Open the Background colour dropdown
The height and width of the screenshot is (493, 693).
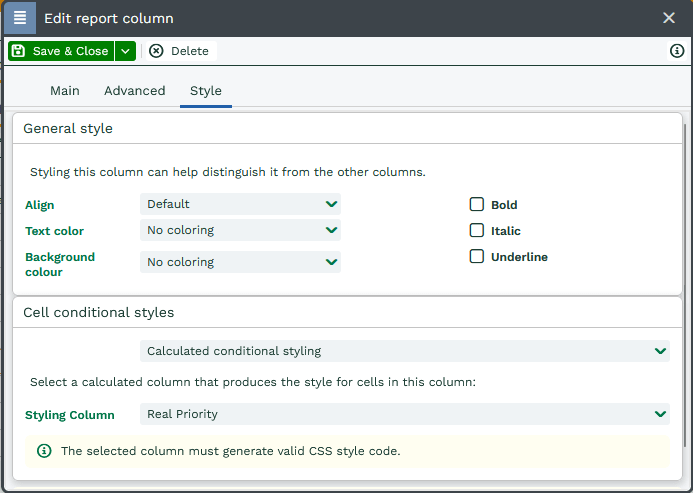(240, 262)
